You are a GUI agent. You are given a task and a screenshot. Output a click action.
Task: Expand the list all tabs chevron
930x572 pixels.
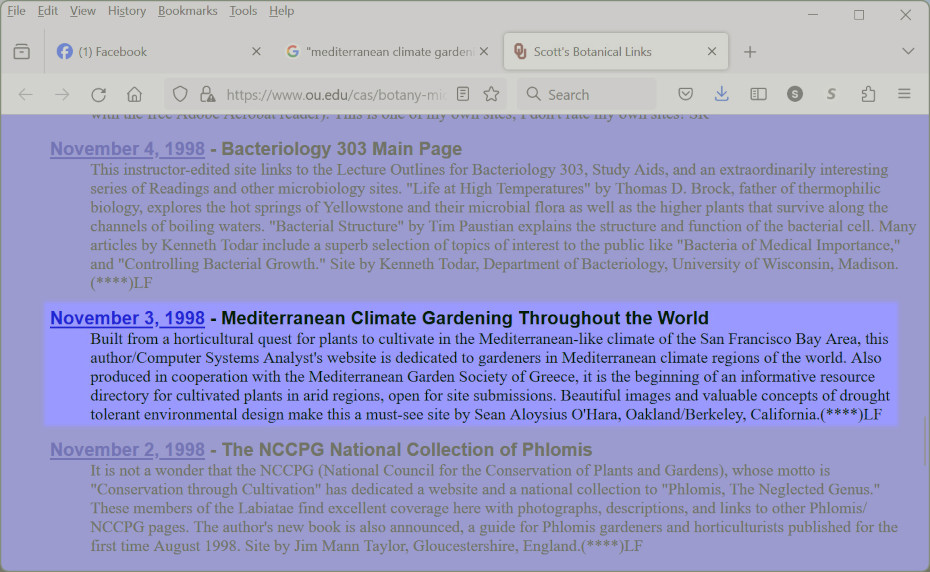coord(908,51)
